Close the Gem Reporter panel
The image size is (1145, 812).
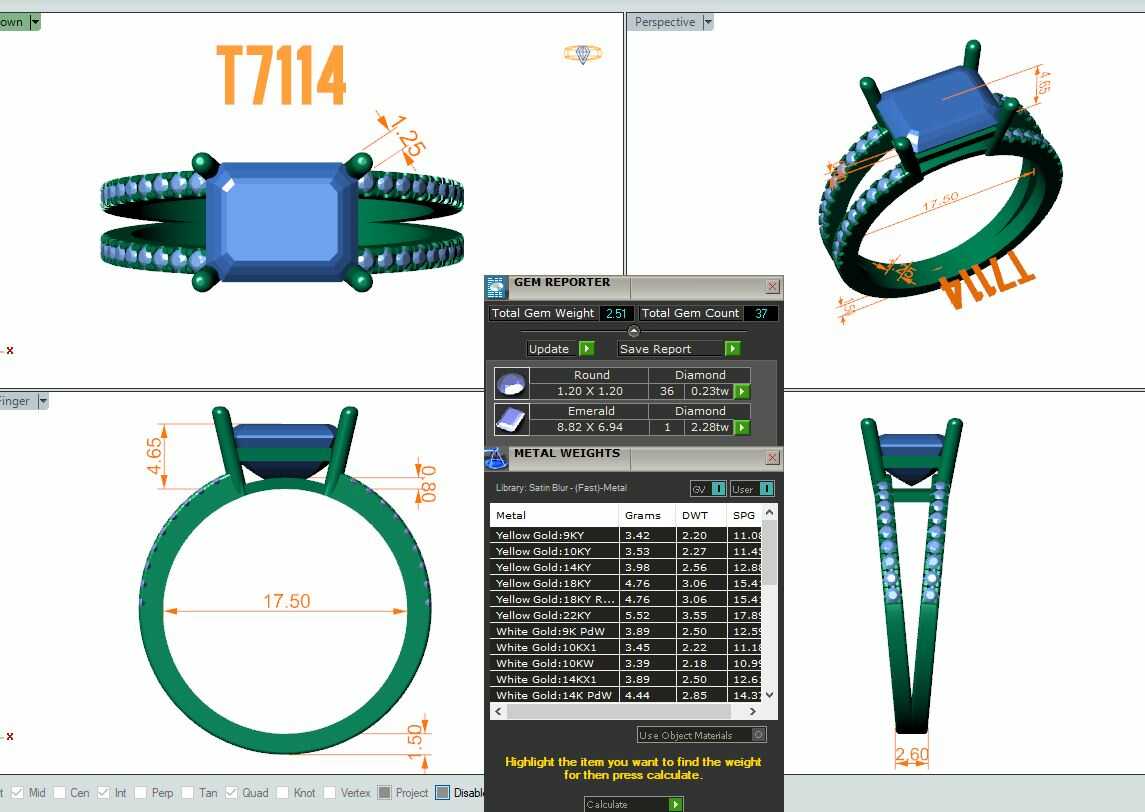(773, 286)
